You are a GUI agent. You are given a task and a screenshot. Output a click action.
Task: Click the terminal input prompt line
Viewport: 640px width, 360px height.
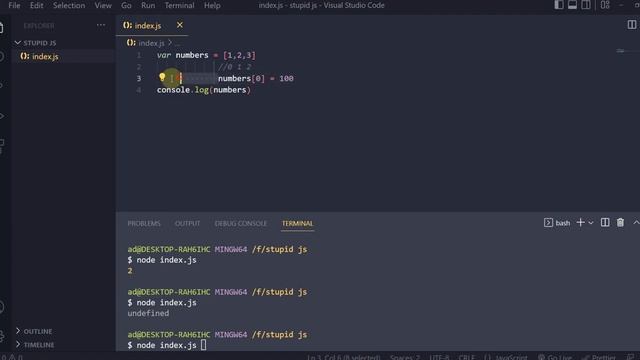point(167,345)
